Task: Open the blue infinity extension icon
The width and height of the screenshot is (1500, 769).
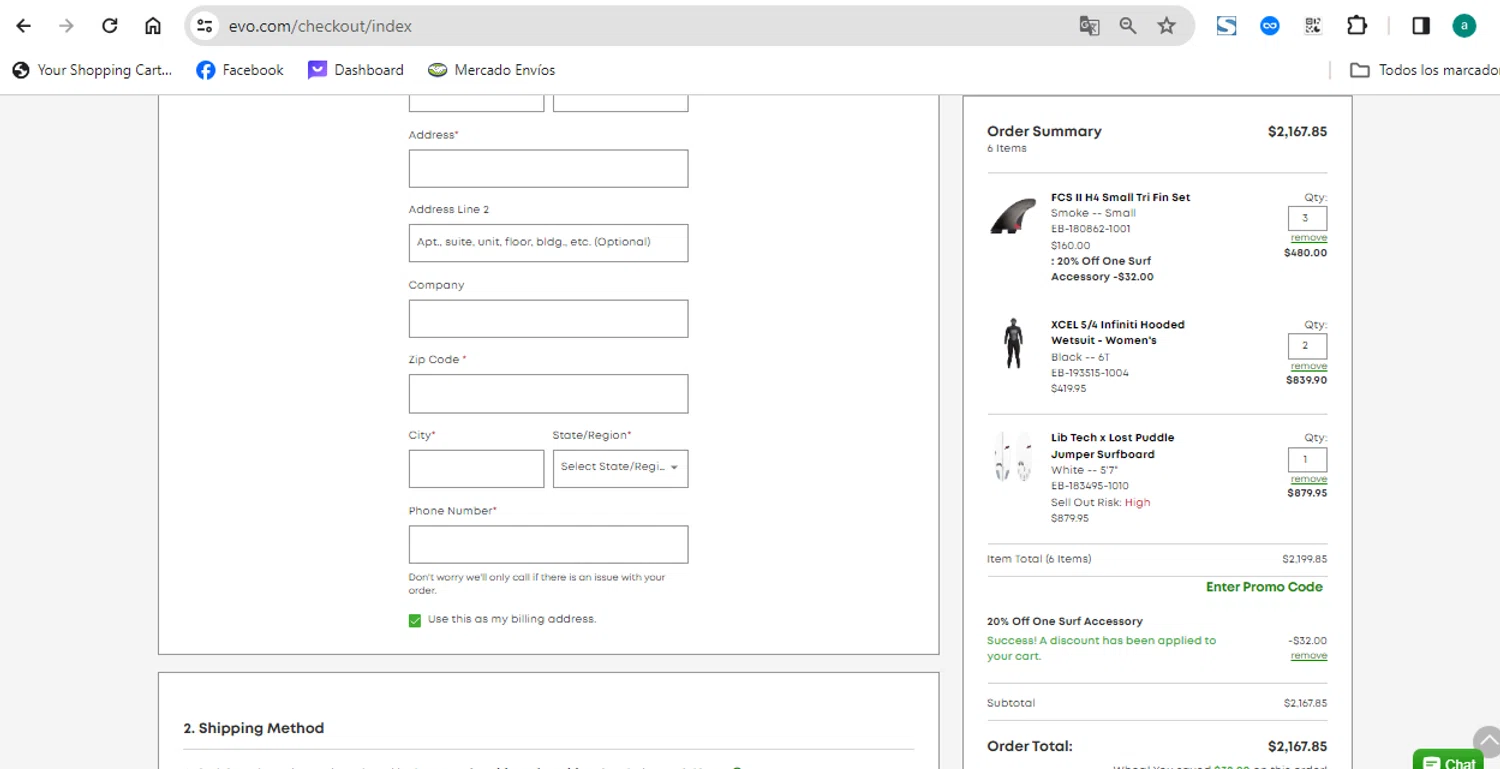Action: (1270, 26)
